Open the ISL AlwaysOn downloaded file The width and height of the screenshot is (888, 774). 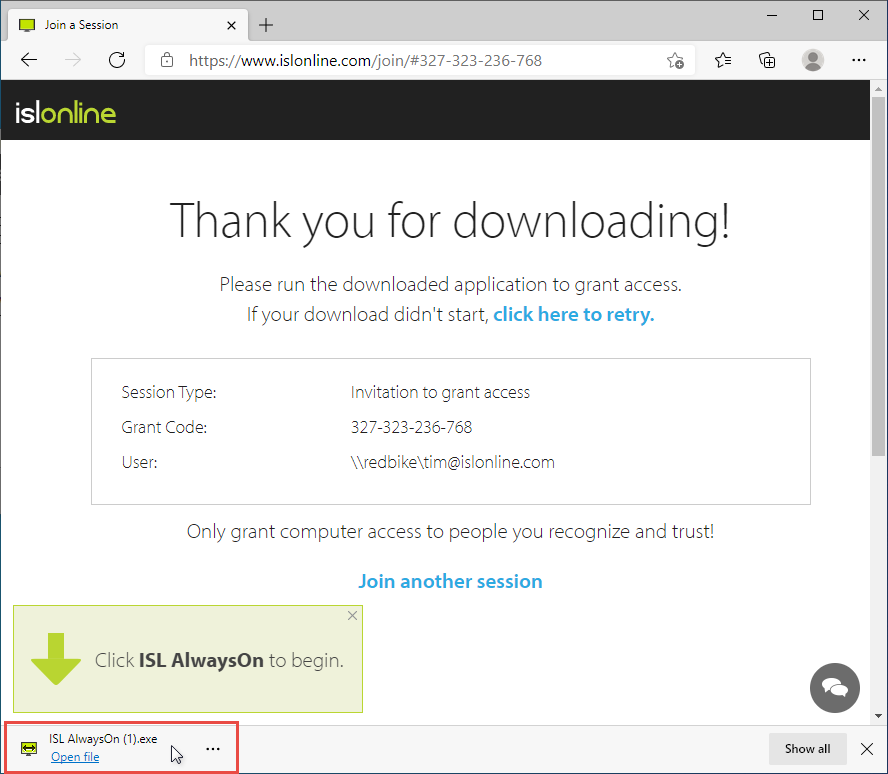tap(75, 756)
